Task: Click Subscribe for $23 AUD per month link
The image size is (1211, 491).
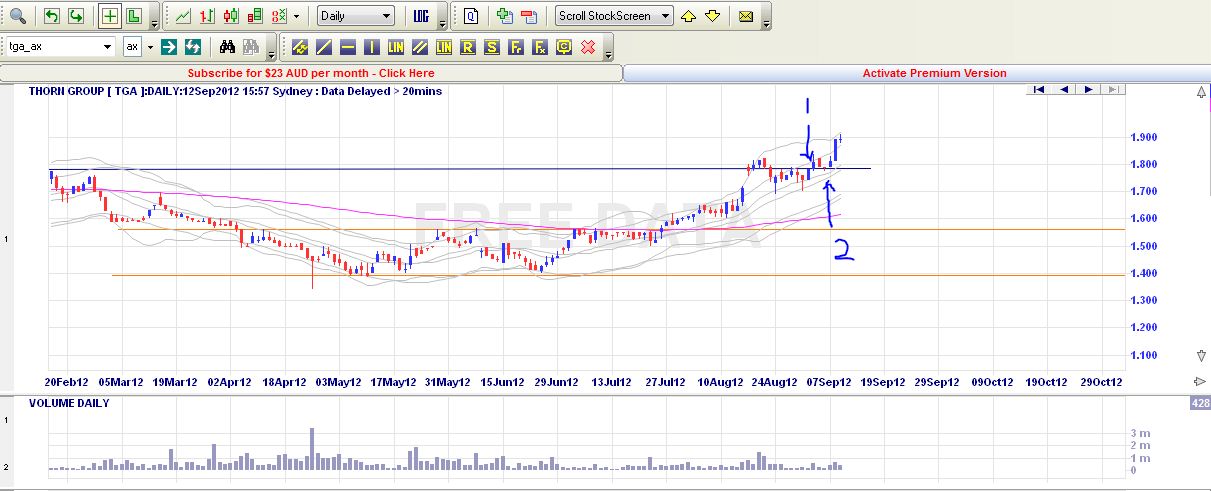Action: pyautogui.click(x=311, y=73)
